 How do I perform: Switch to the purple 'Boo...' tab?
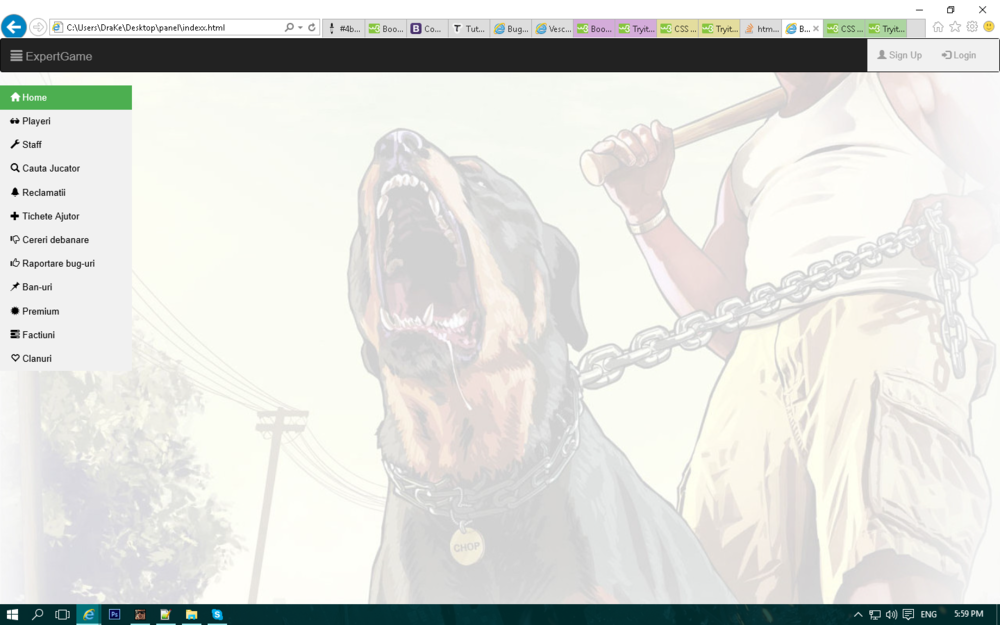[x=594, y=28]
